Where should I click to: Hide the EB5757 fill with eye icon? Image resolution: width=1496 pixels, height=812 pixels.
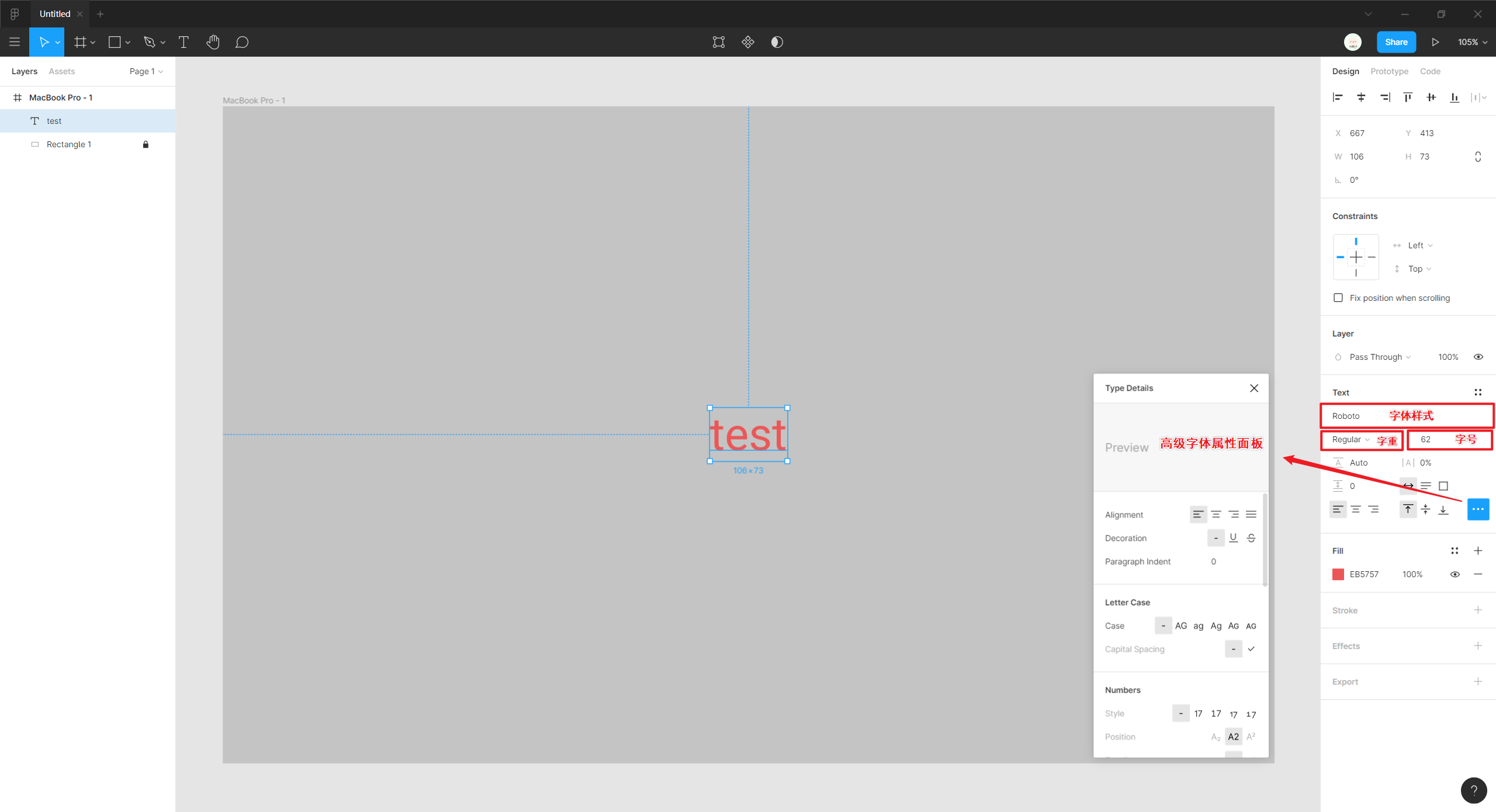(1455, 574)
